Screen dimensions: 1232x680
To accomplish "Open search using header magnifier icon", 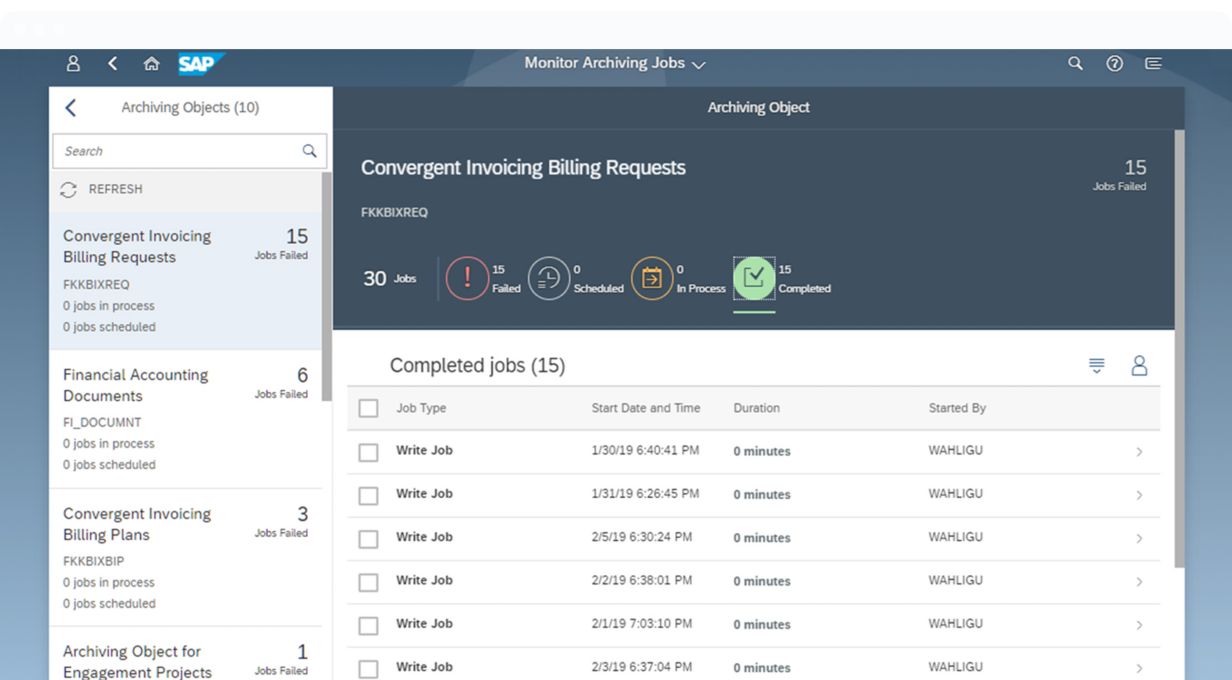I will [x=1075, y=63].
